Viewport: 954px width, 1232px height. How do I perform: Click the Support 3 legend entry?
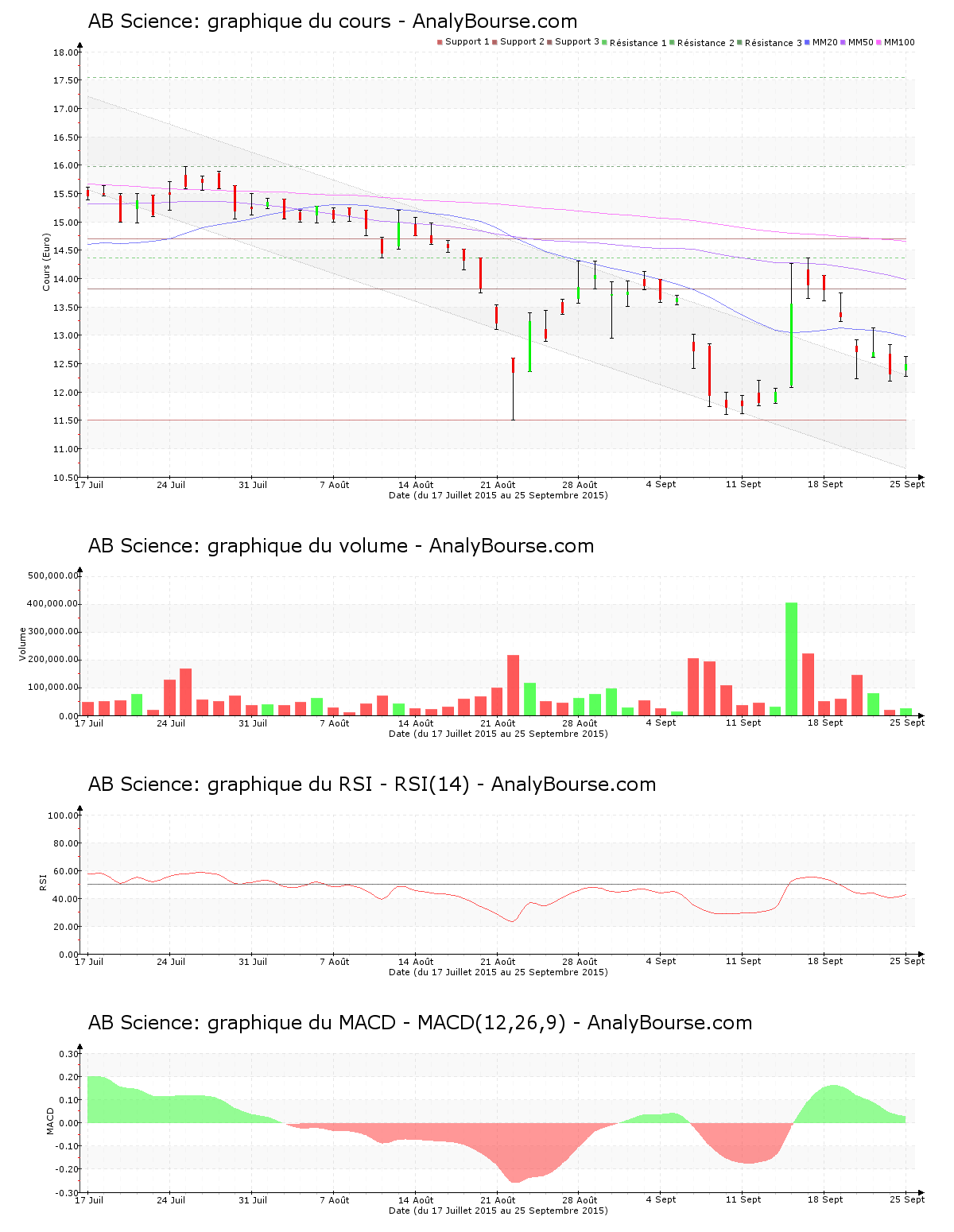(573, 42)
